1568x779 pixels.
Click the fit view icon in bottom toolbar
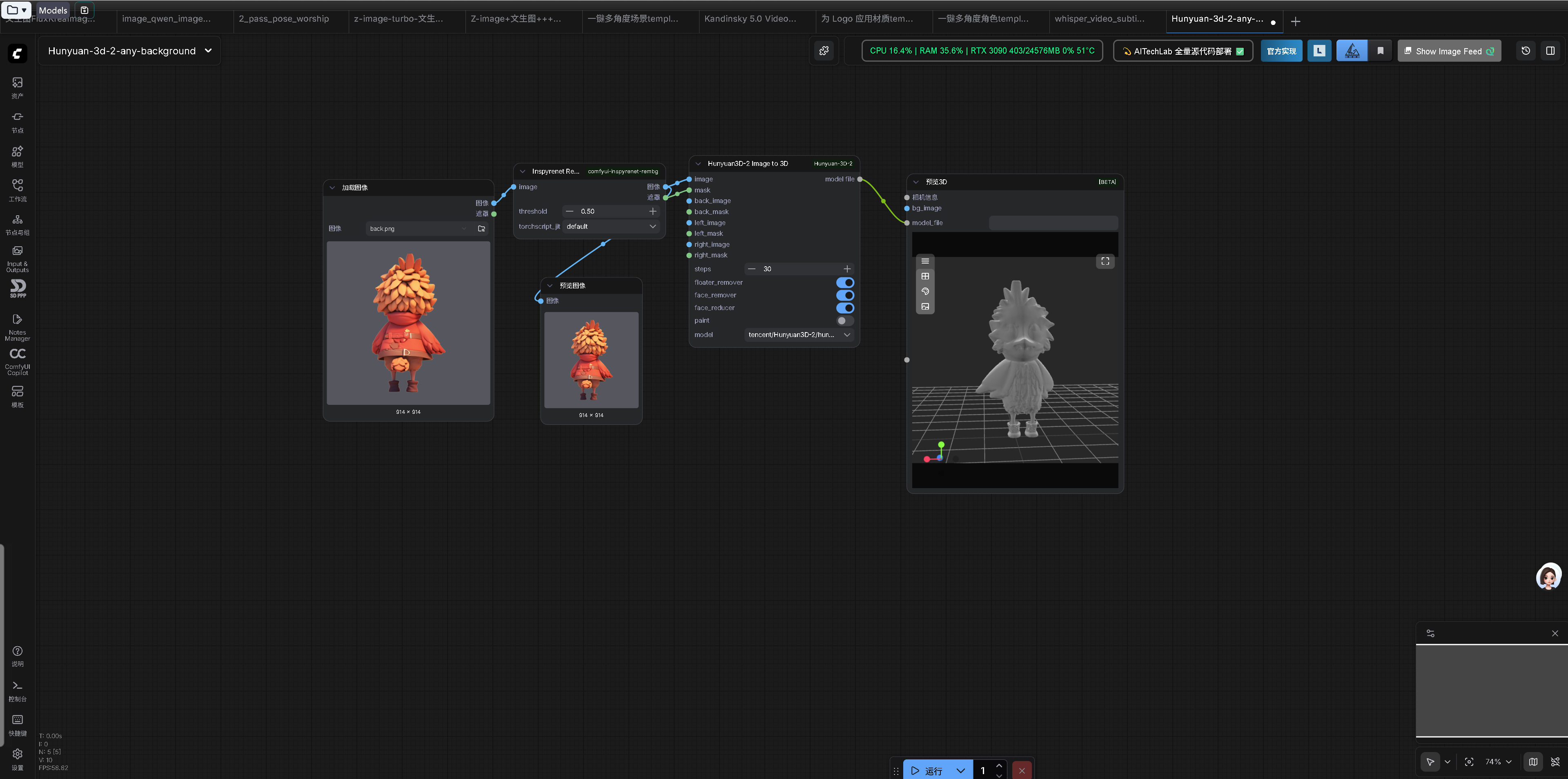coord(1469,762)
